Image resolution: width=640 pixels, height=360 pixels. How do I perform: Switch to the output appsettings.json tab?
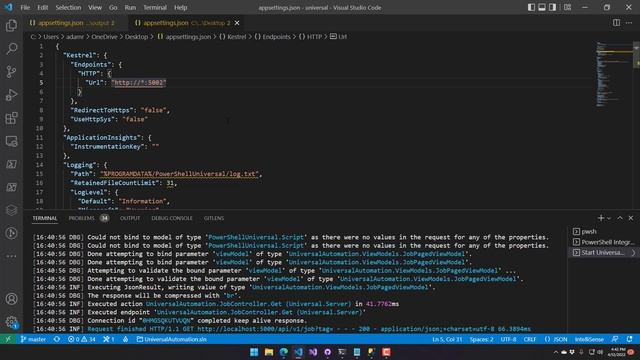72,23
